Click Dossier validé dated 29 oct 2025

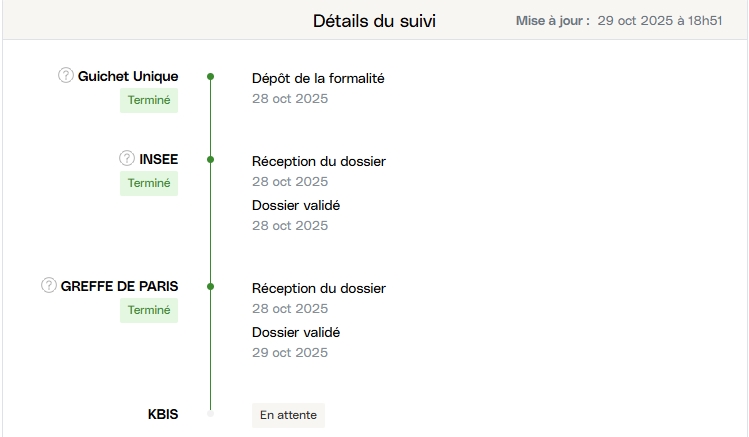[x=296, y=332]
